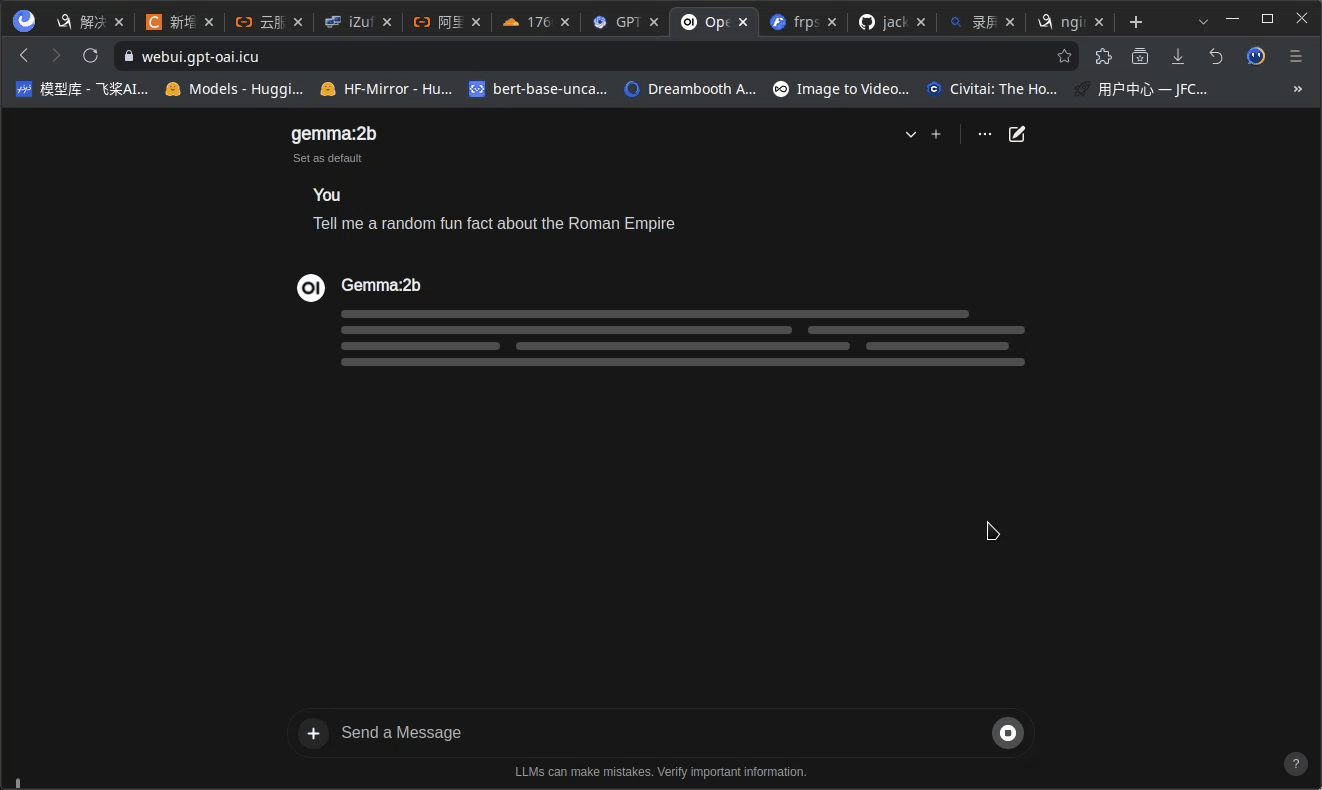Switch to the ngin tab

click(x=1070, y=22)
